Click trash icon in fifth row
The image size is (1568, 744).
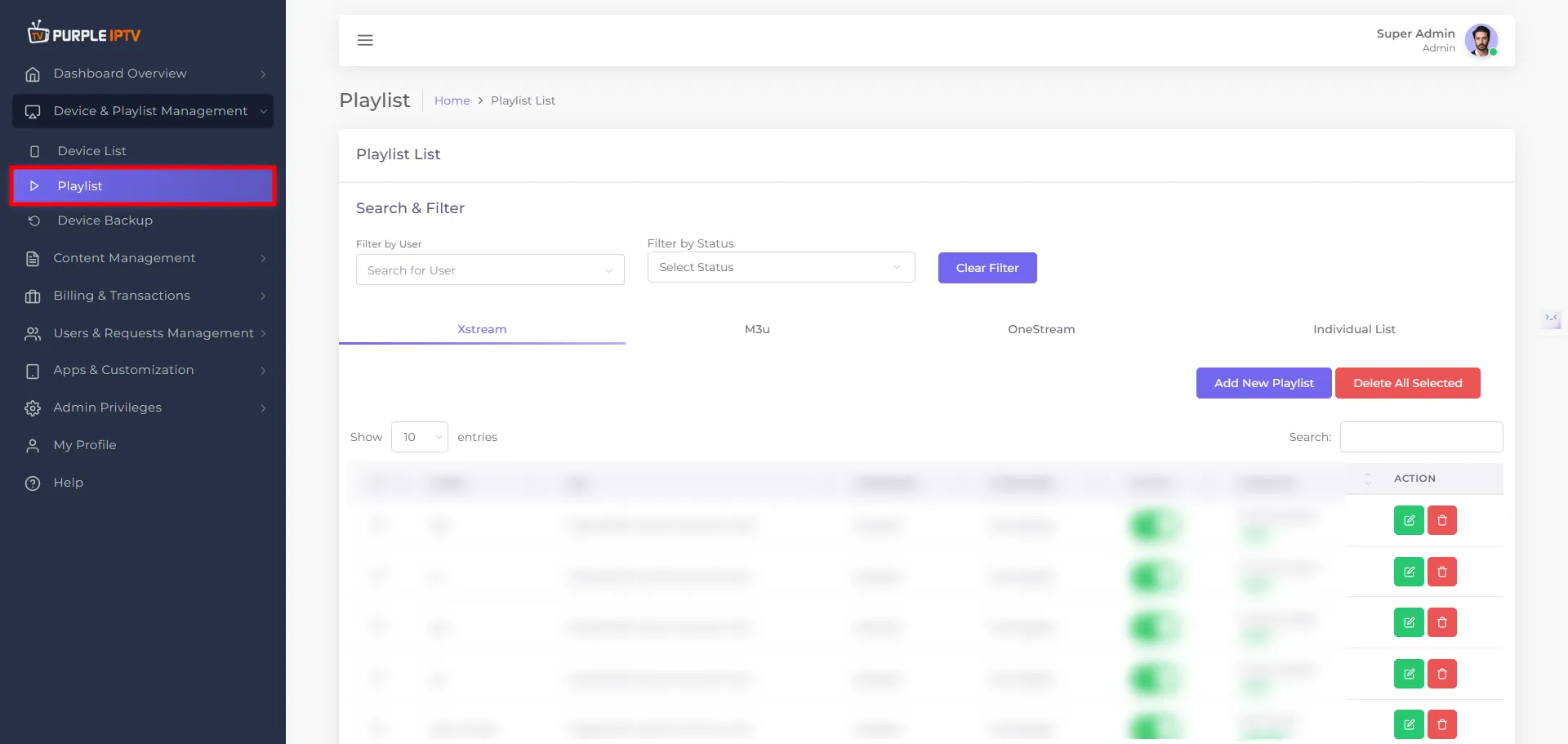(x=1442, y=724)
